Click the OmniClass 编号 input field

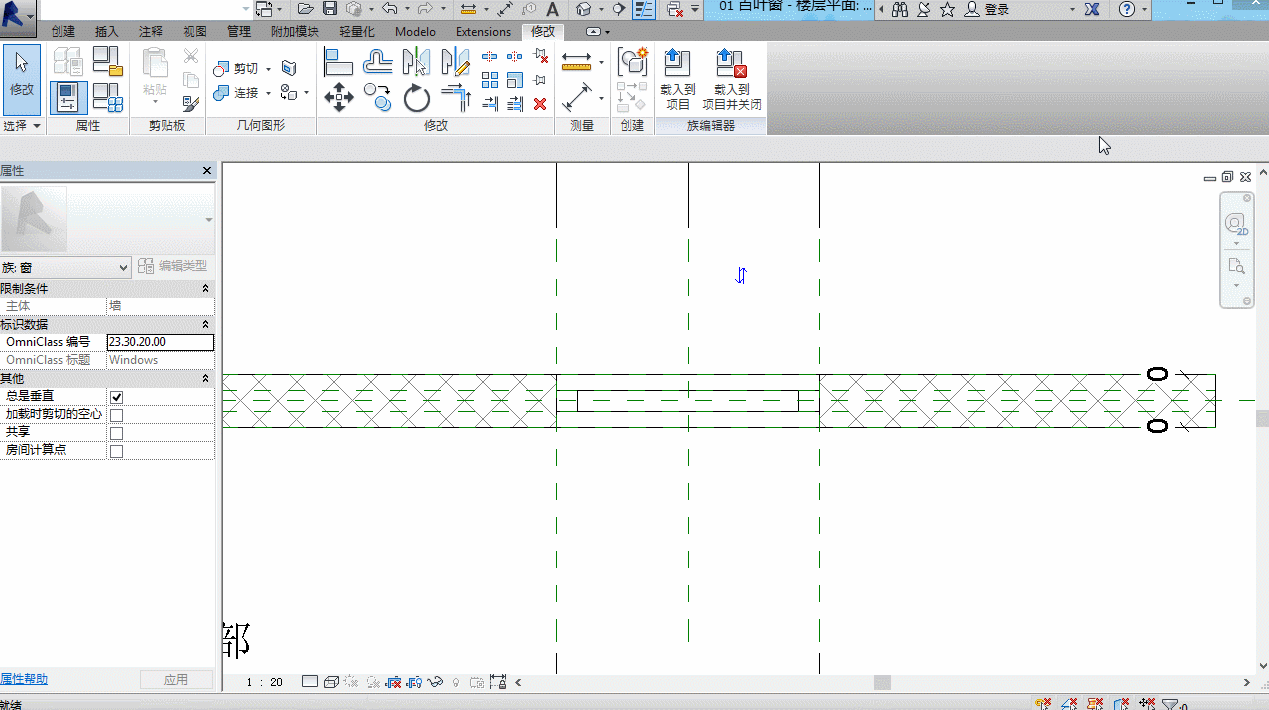[160, 342]
